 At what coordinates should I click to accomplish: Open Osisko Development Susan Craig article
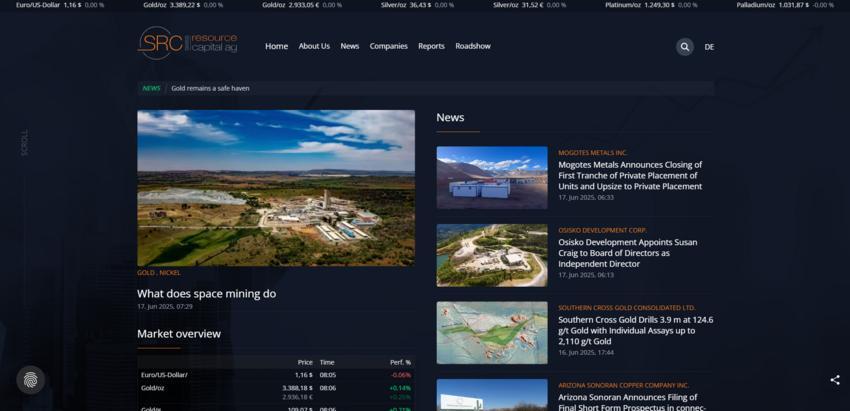click(x=628, y=253)
